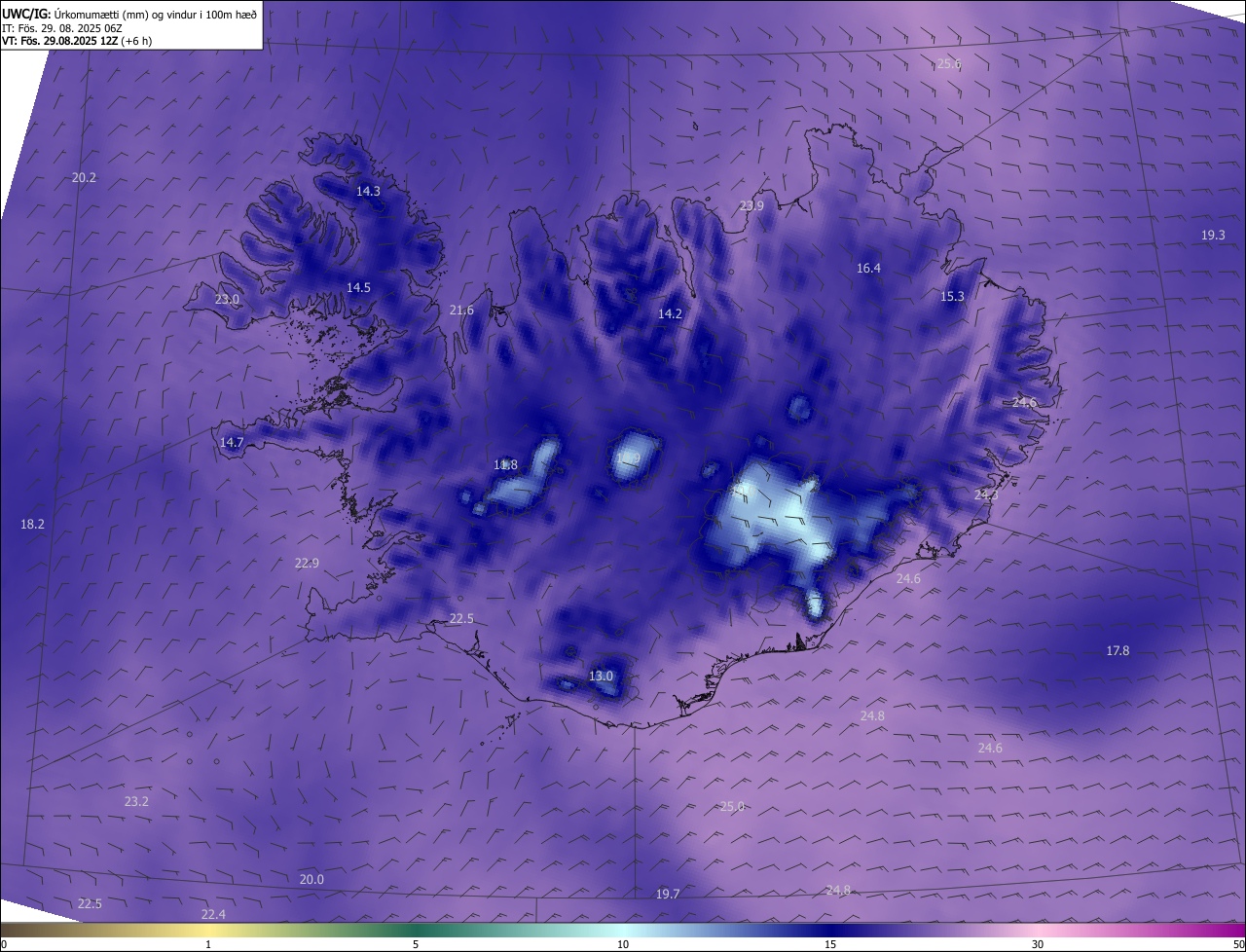The image size is (1246, 952).
Task: Click the 19.7 value label on the map
Action: (668, 895)
